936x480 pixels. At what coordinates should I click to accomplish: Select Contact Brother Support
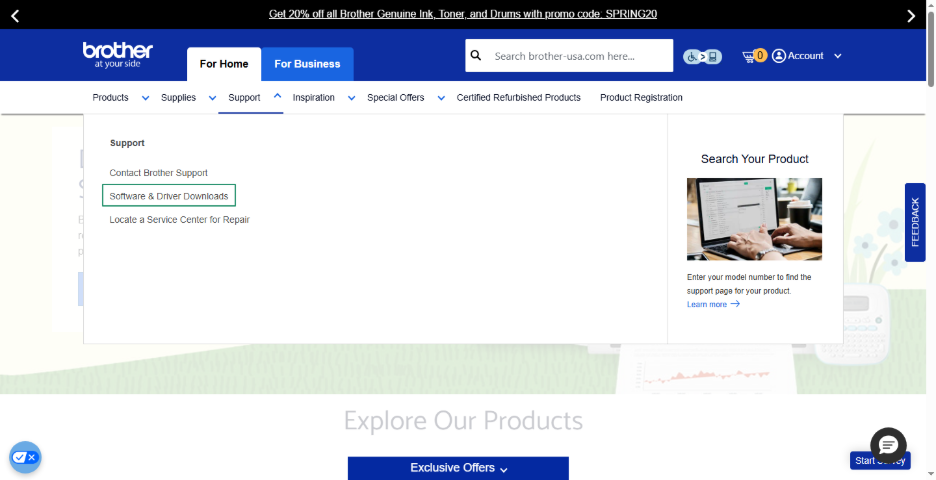pyautogui.click(x=159, y=173)
